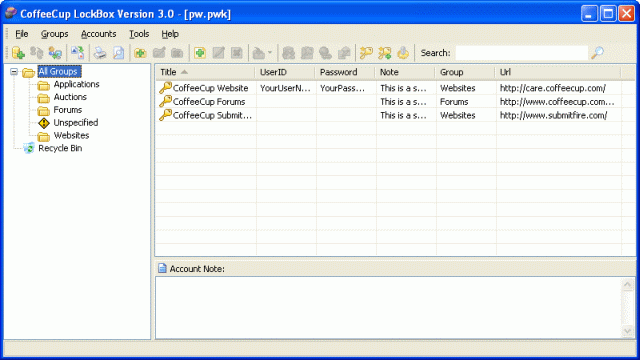Click into the Search text field

(521, 53)
